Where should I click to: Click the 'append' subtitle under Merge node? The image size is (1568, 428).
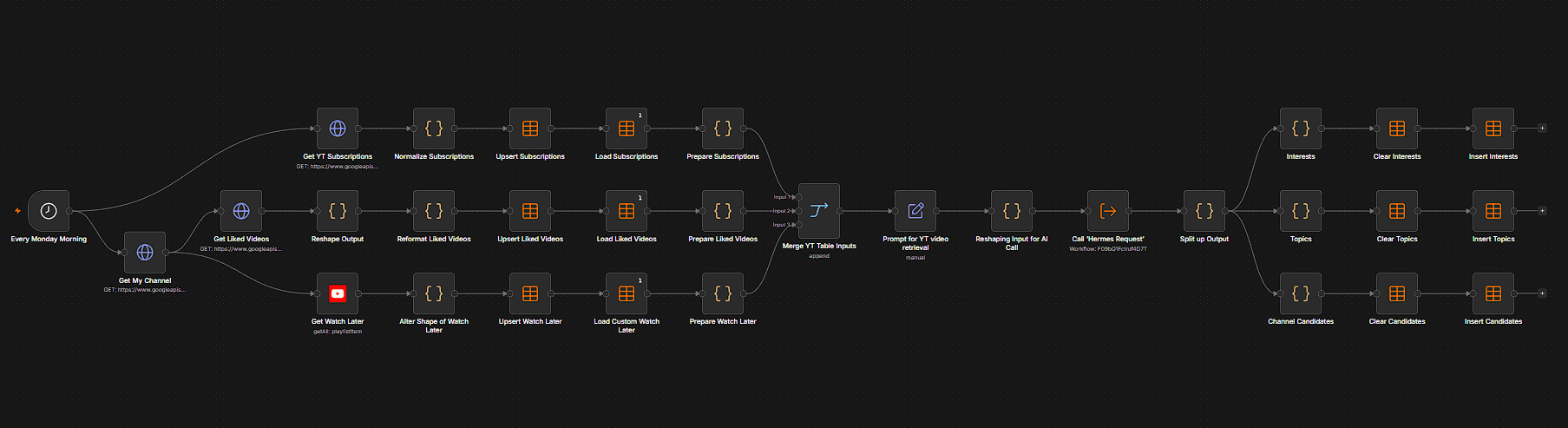point(819,256)
